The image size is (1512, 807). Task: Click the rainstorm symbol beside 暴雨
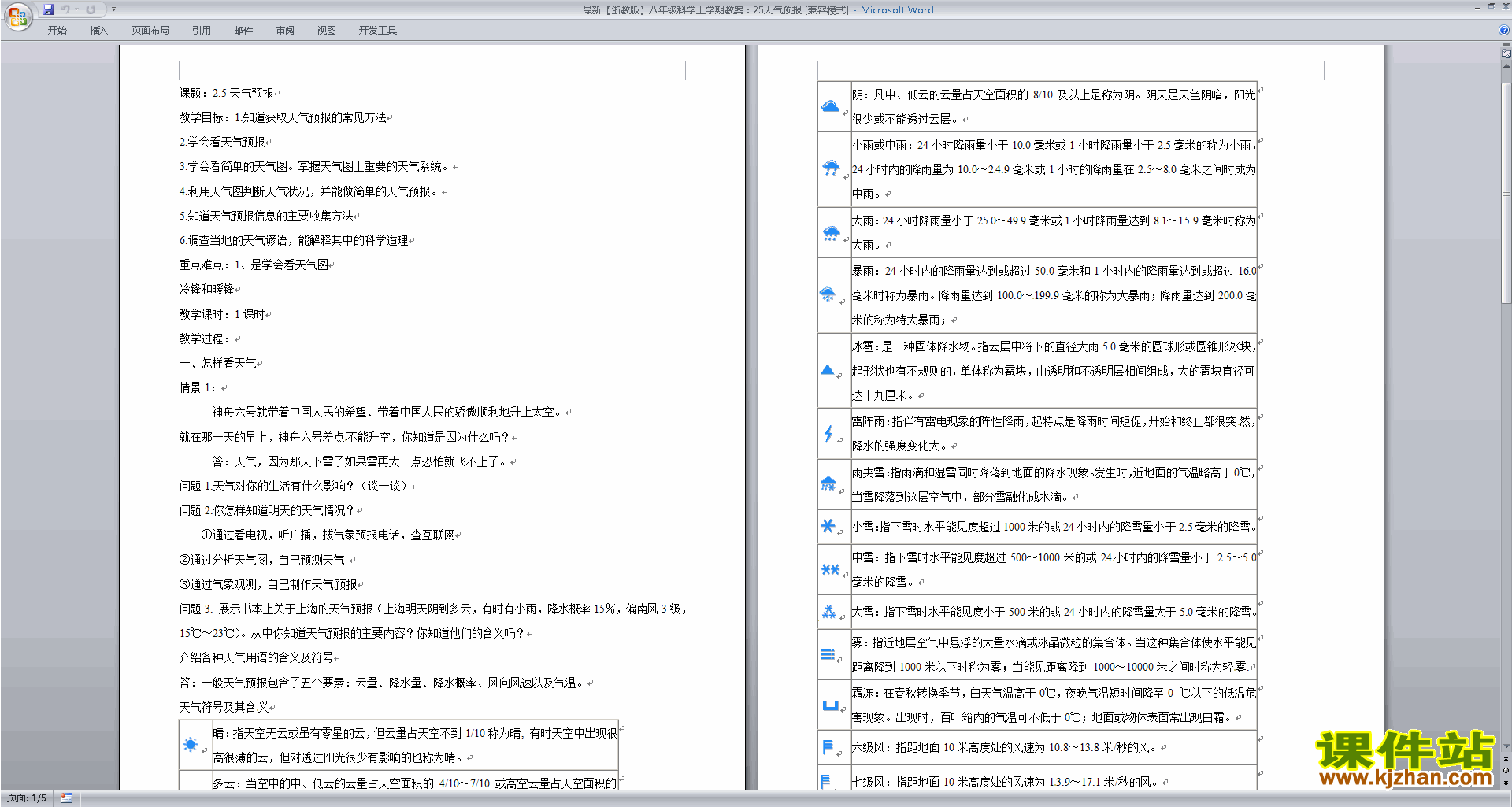pos(828,294)
